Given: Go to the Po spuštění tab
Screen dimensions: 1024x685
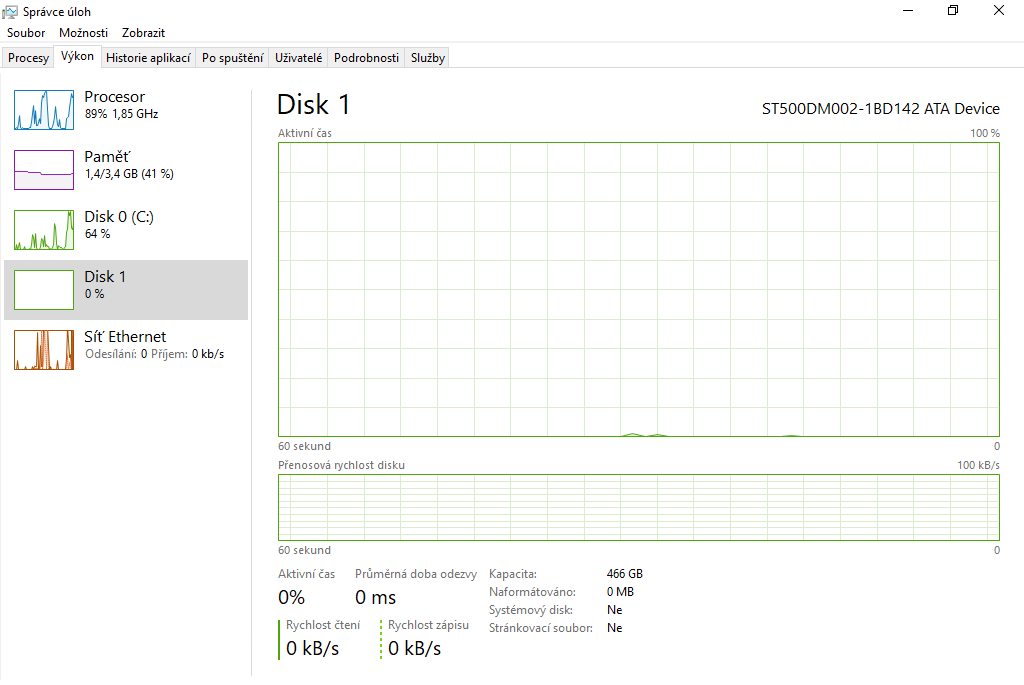Looking at the screenshot, I should tap(233, 58).
